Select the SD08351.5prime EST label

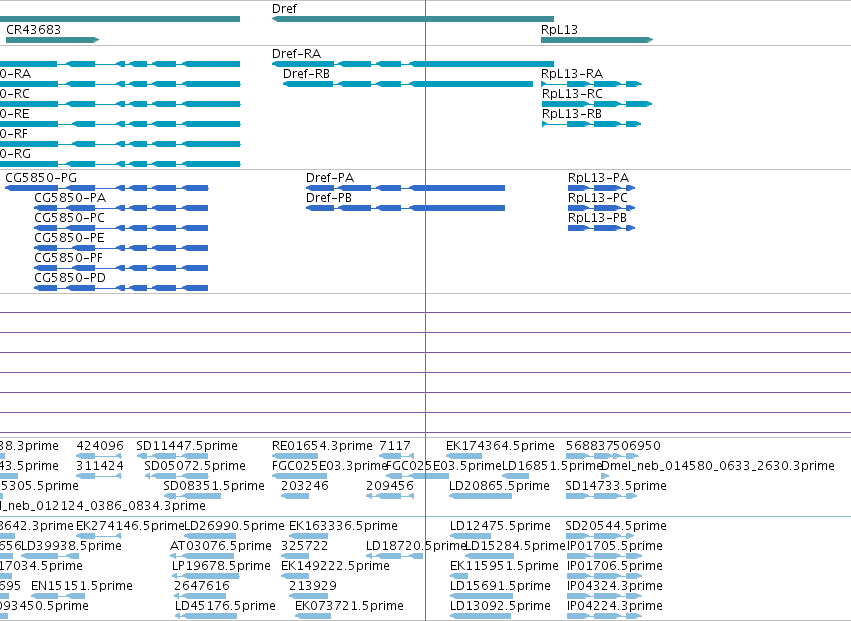pos(214,486)
